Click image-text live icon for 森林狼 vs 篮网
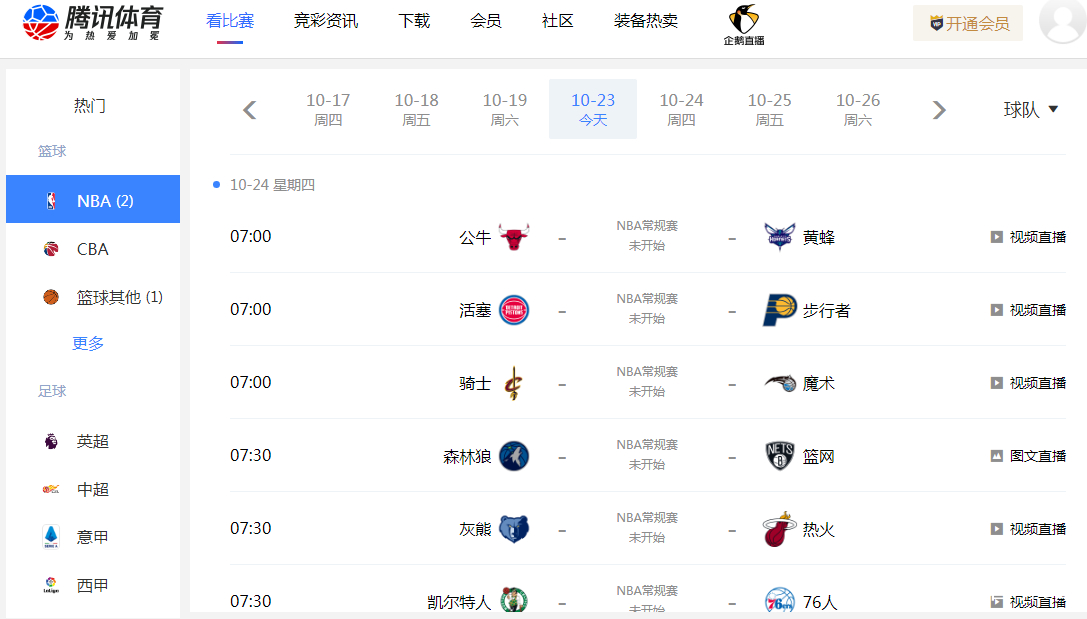This screenshot has height=619, width=1087. (x=997, y=456)
